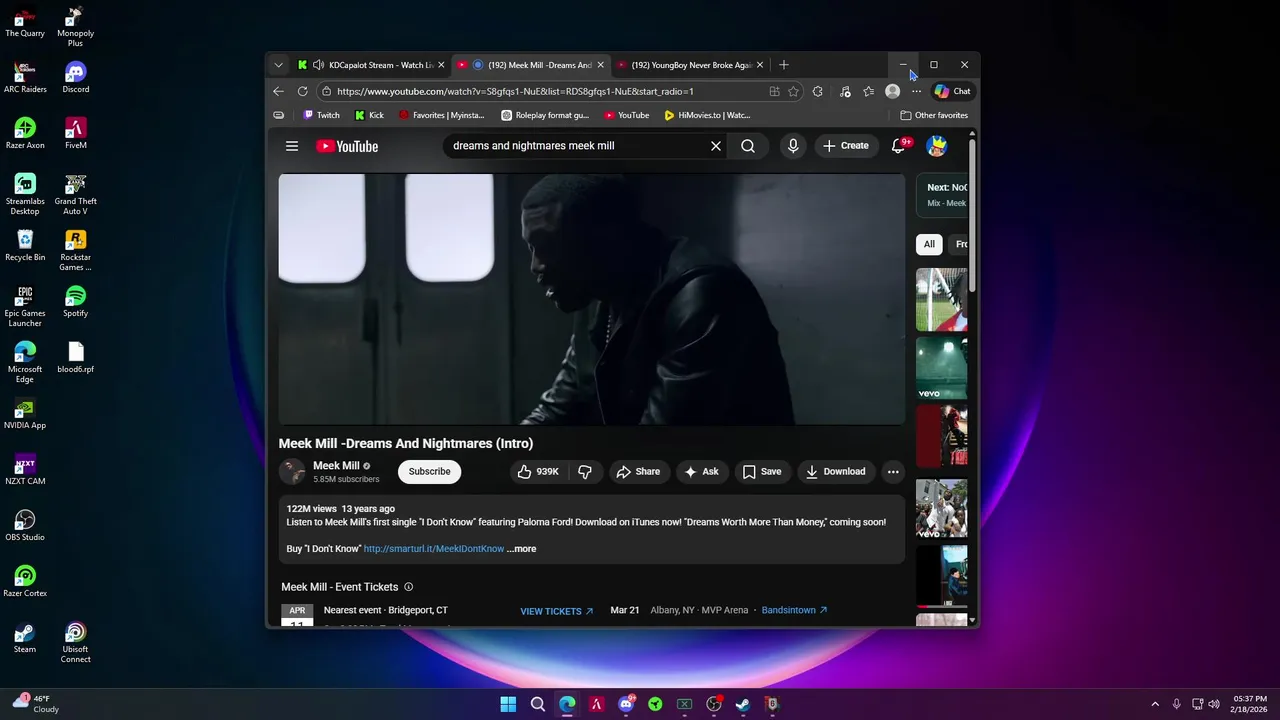Save video to a playlist
Image resolution: width=1280 pixels, height=720 pixels.
pyautogui.click(x=761, y=471)
